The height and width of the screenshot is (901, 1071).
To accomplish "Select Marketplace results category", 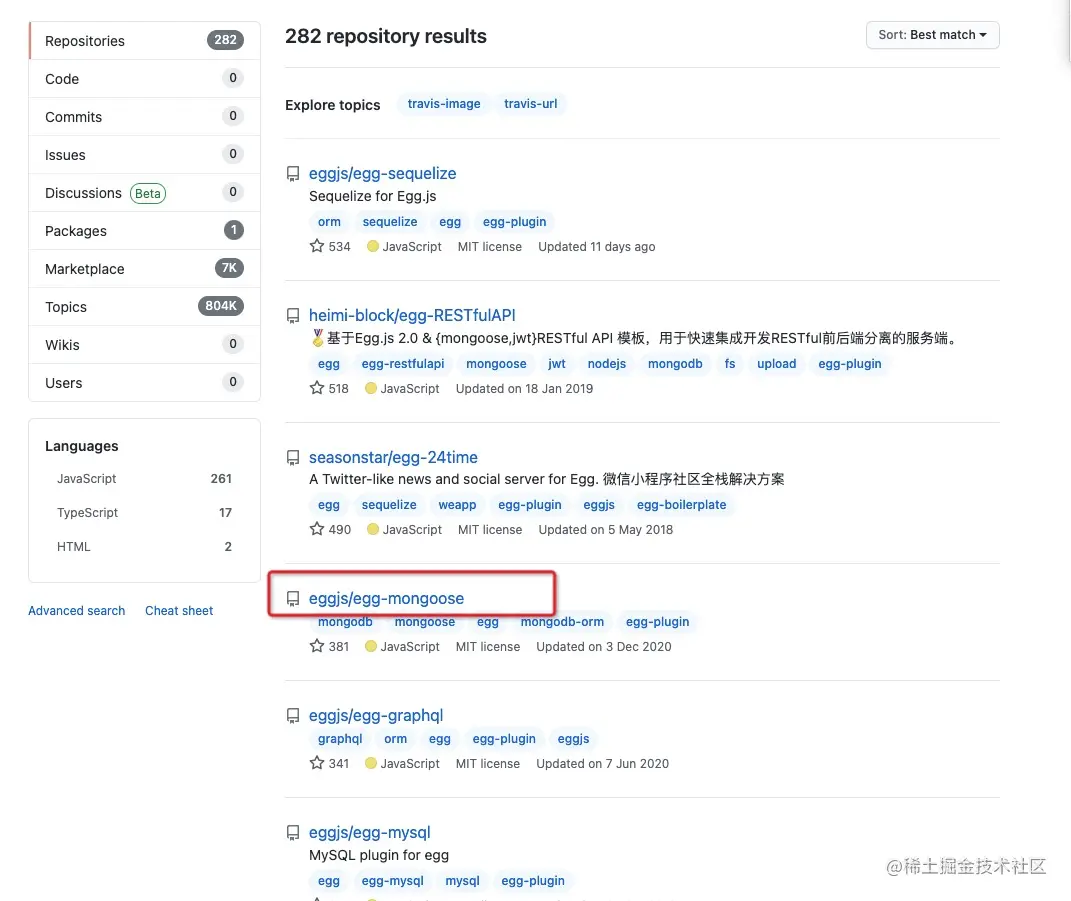I will click(x=145, y=269).
